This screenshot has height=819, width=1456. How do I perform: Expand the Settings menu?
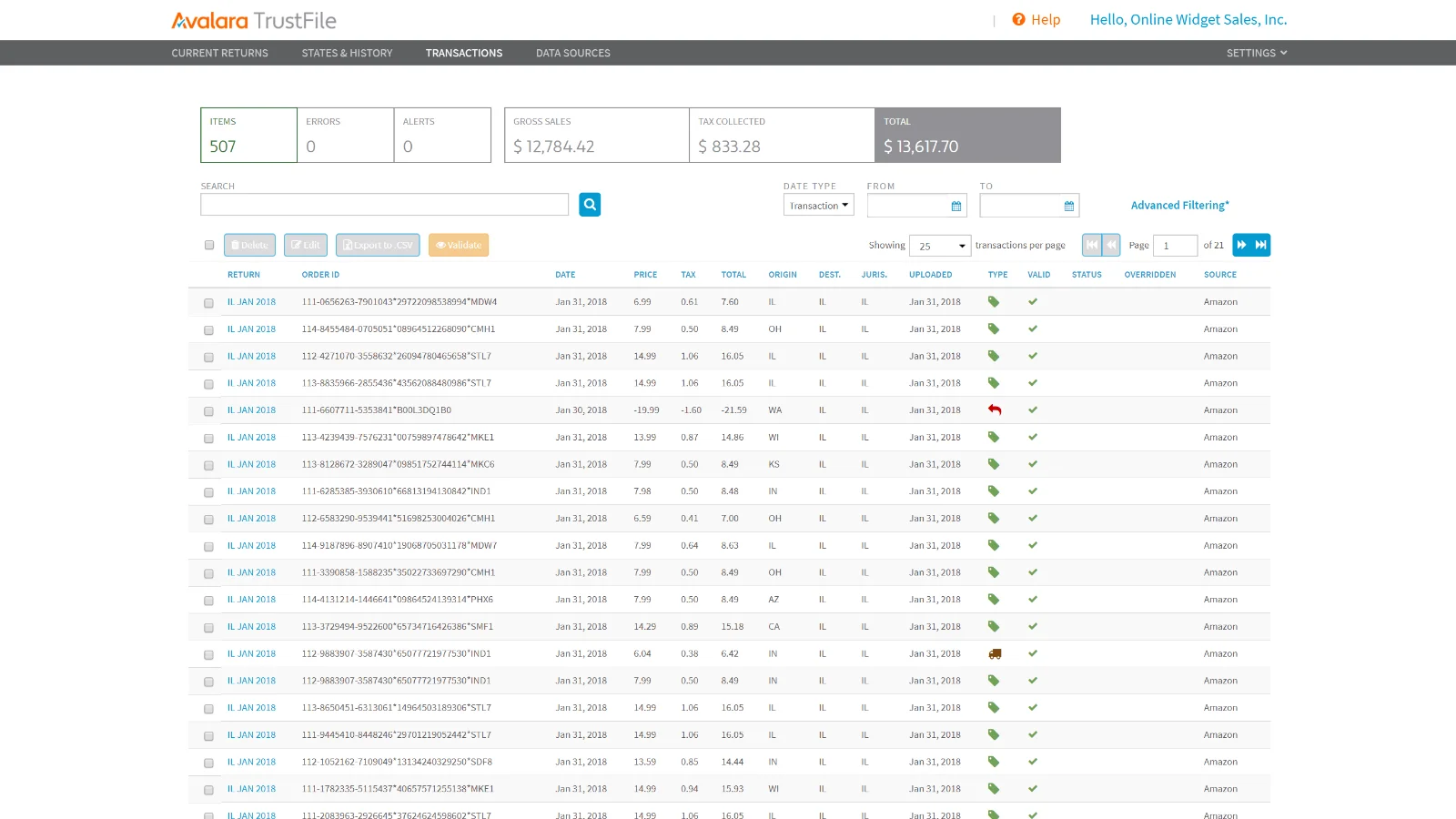coord(1256,53)
